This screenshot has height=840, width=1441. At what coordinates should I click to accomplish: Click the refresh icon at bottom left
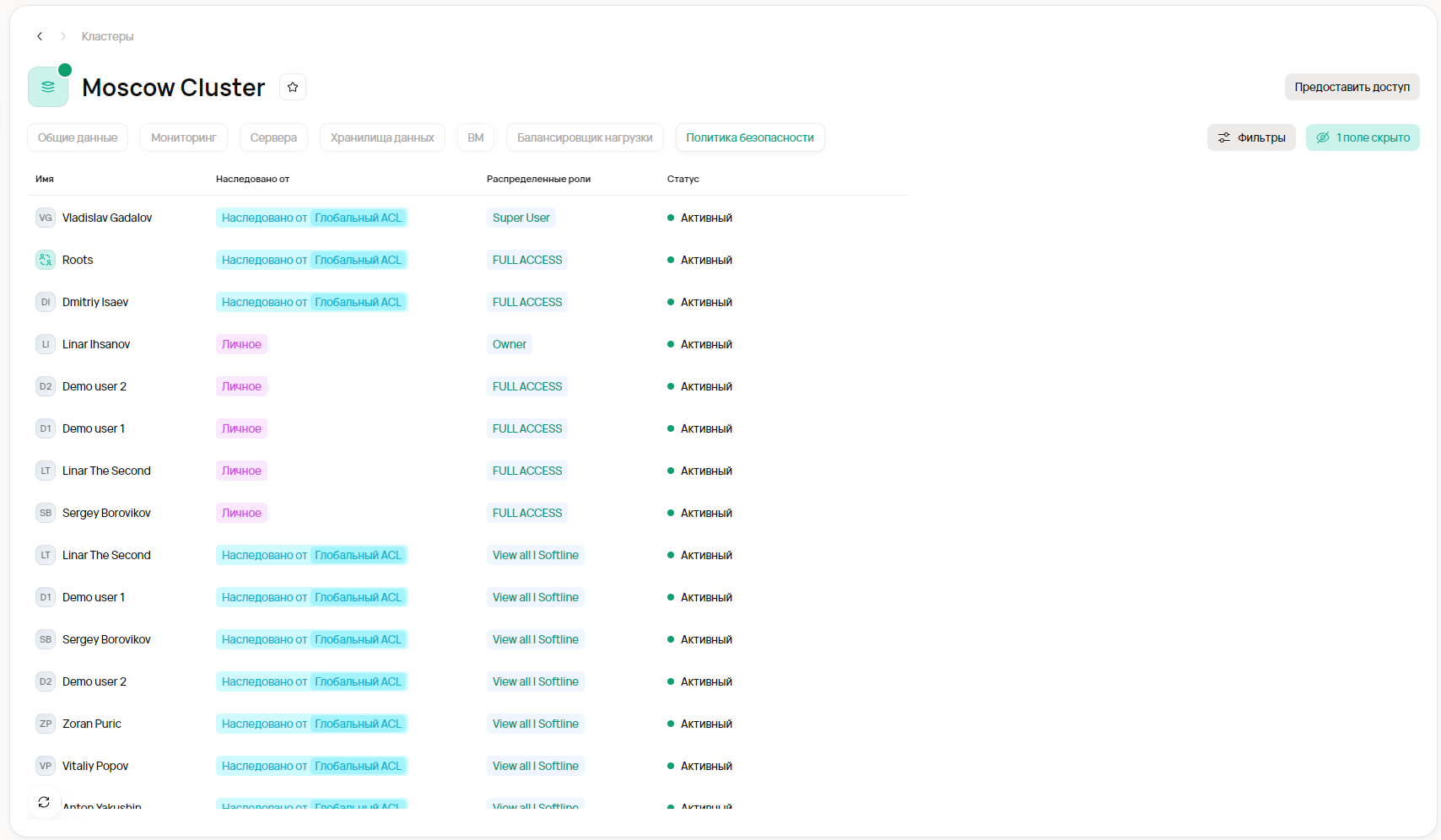(44, 802)
